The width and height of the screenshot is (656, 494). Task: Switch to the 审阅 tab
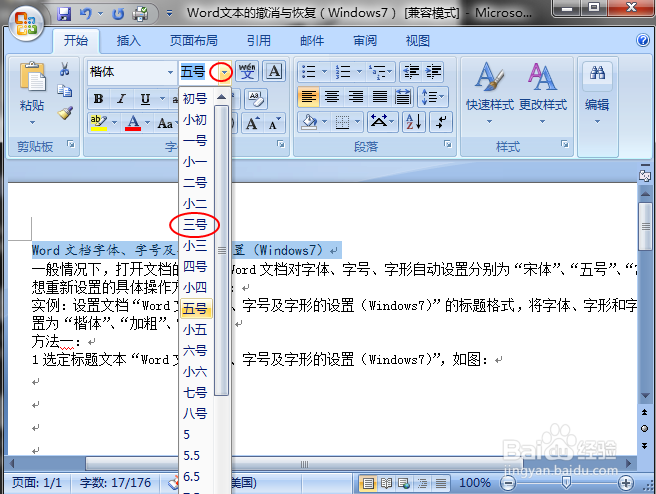pyautogui.click(x=365, y=41)
